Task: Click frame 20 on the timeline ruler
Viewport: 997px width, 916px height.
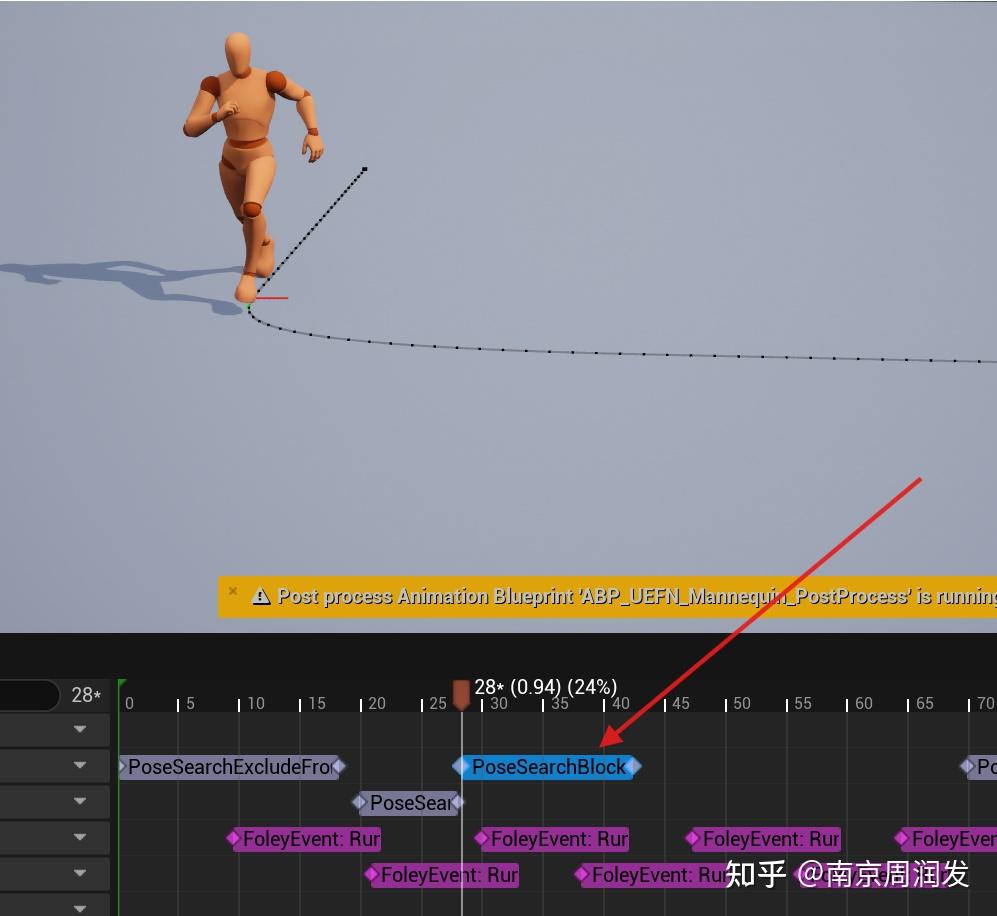Action: point(376,703)
